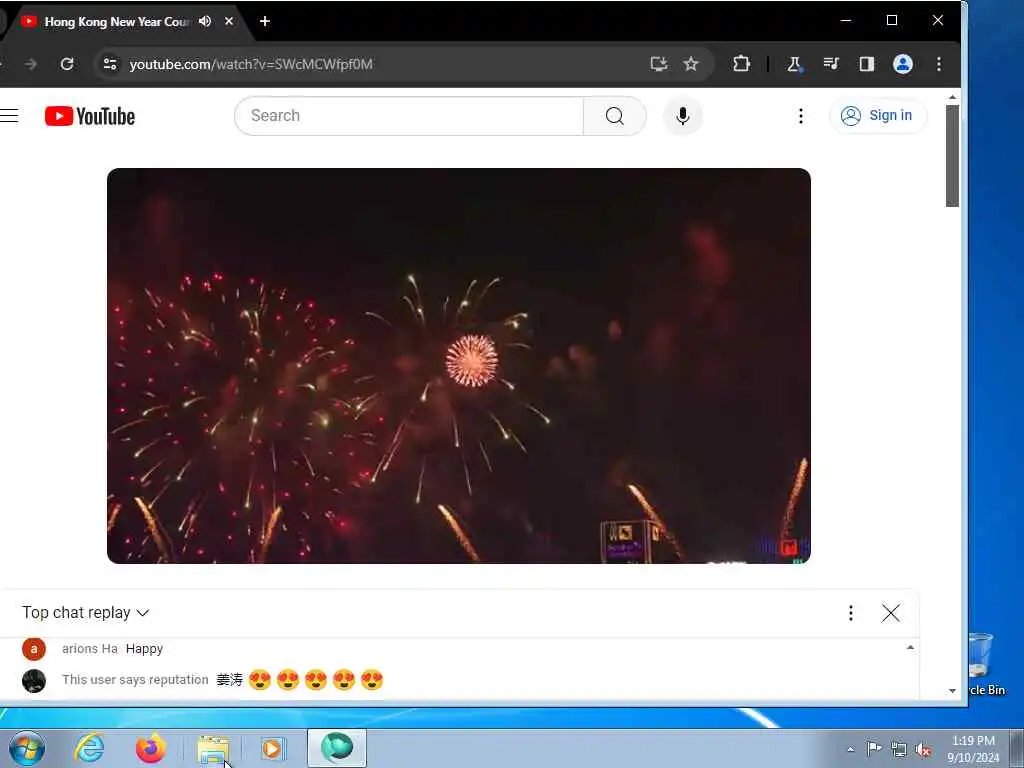The width and height of the screenshot is (1024, 768).
Task: Show hidden system tray icons
Action: [x=850, y=750]
